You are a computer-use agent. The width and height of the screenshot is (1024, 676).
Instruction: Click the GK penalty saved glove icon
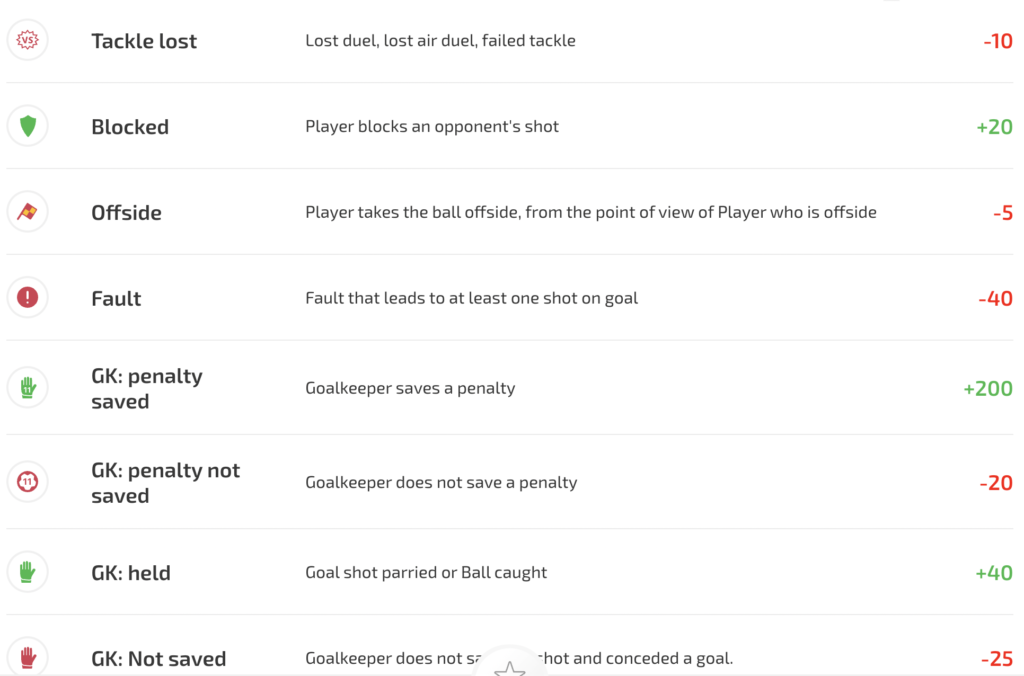click(x=28, y=388)
